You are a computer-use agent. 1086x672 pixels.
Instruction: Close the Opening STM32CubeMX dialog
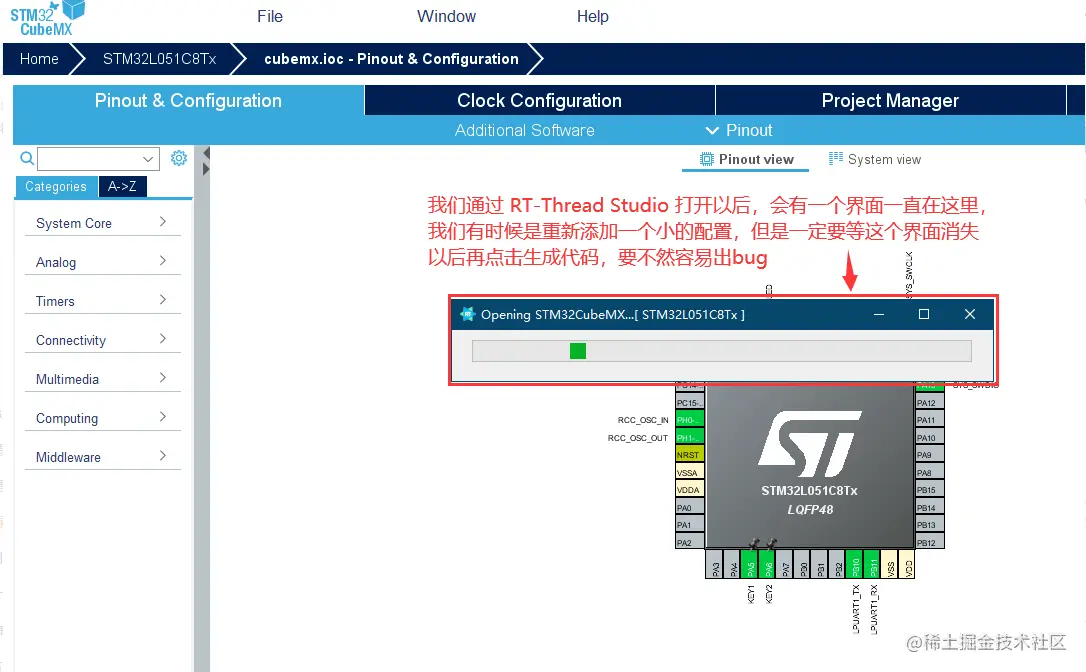coord(970,315)
